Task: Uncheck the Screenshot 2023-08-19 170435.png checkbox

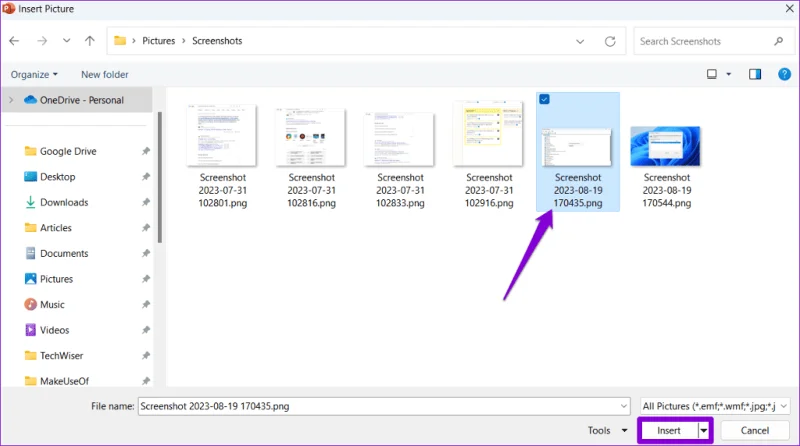Action: (544, 99)
